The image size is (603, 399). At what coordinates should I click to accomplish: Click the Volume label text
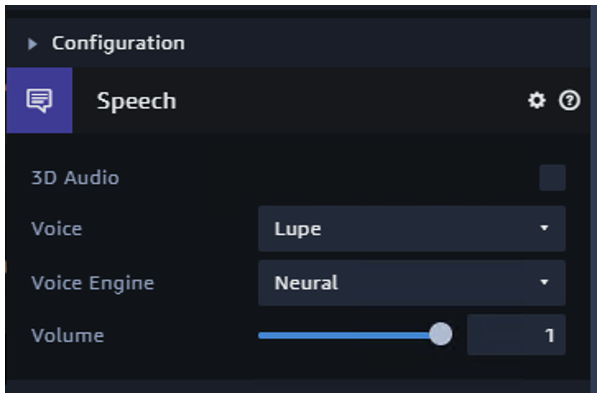(x=68, y=336)
